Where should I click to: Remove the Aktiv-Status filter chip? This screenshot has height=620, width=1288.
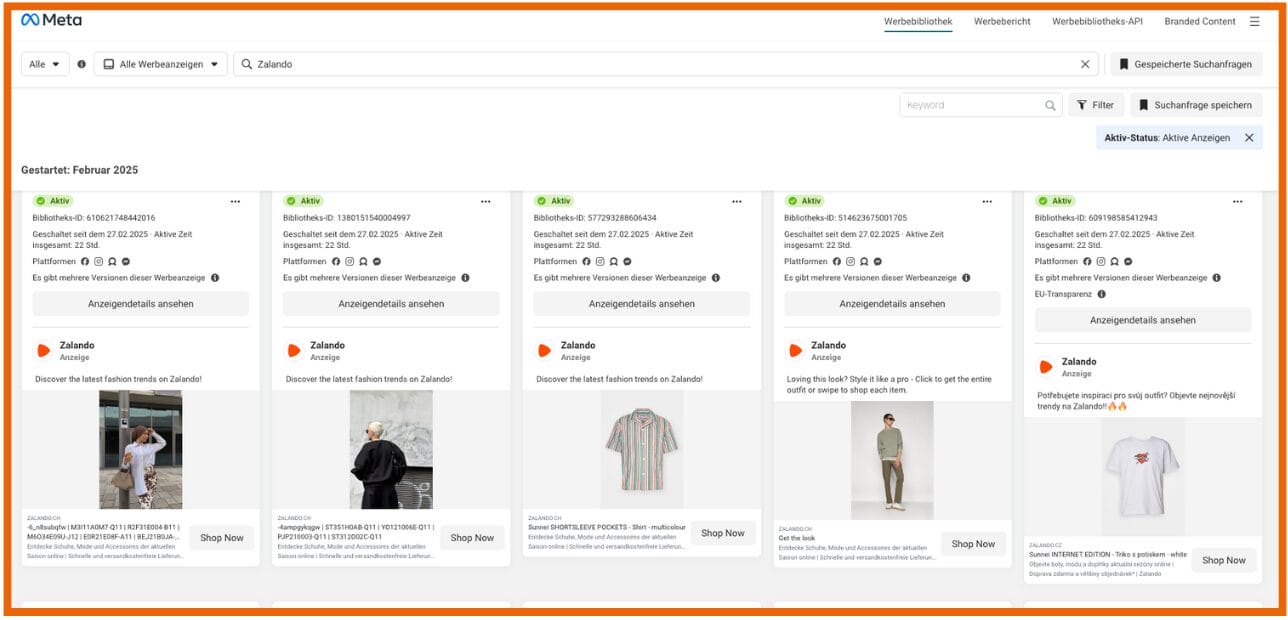(1249, 138)
